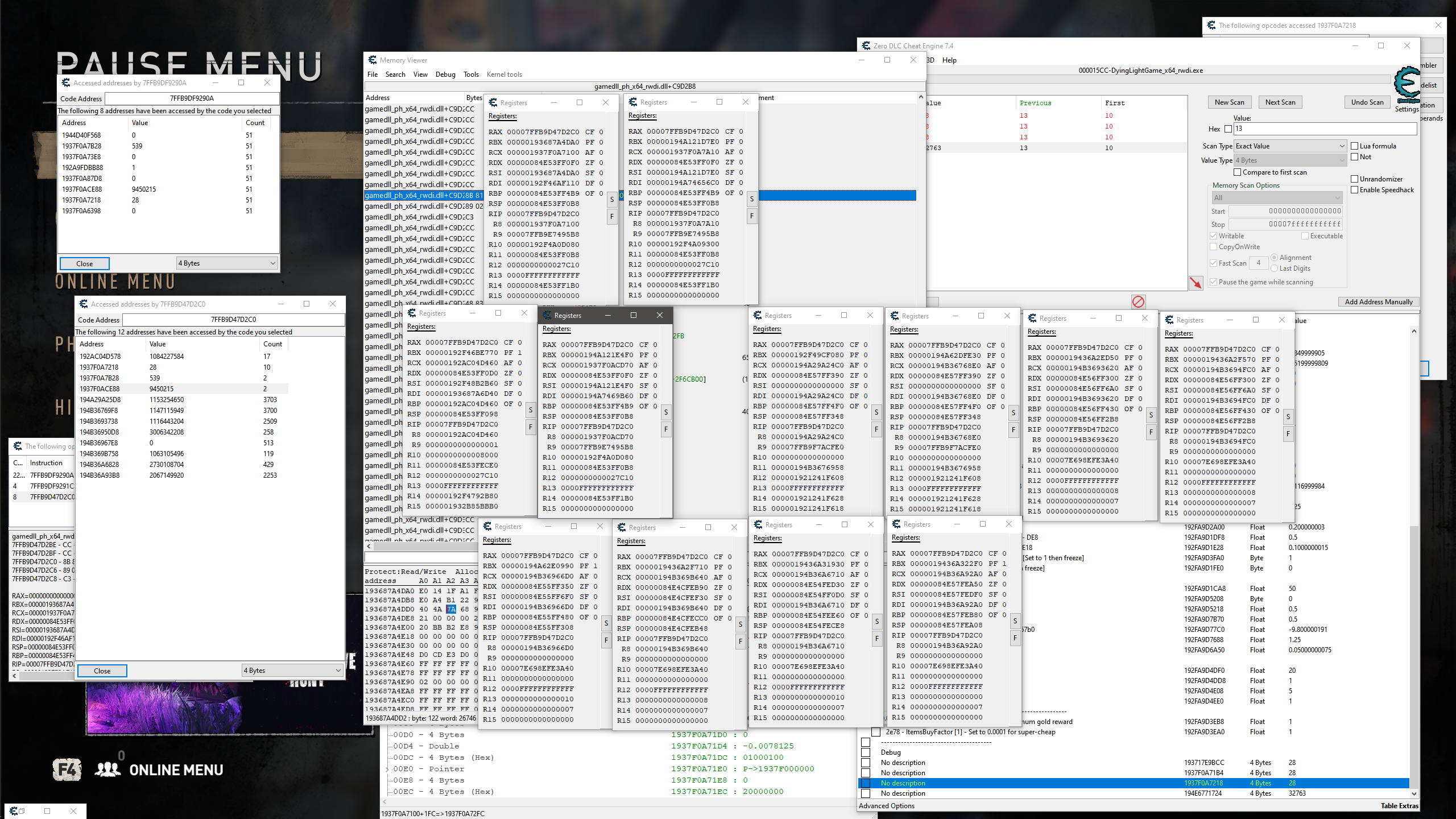Viewport: 1456px width, 819px height.
Task: Open Cheat Engine Help menu
Action: click(x=949, y=60)
